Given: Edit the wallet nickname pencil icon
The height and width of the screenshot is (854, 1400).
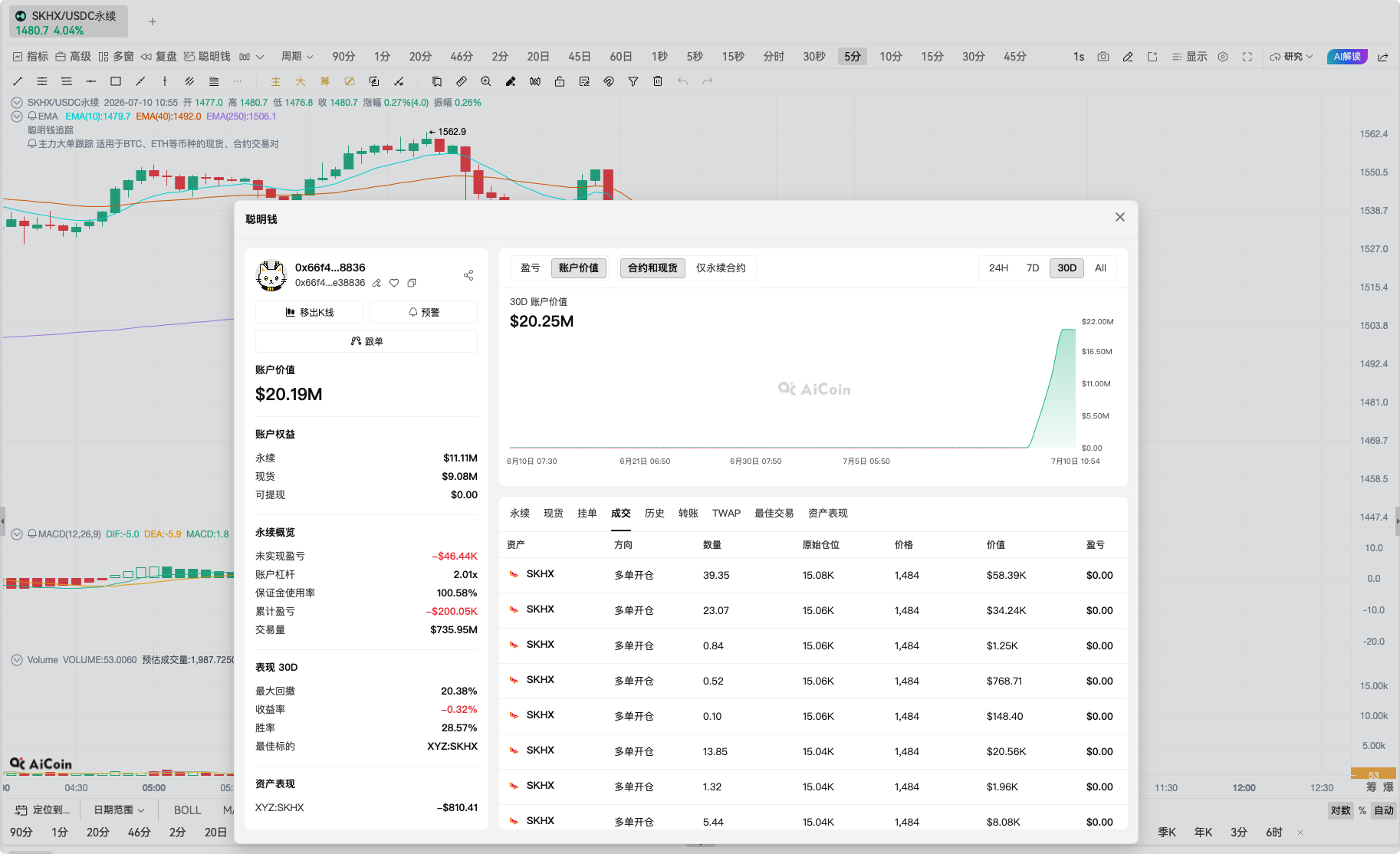Looking at the screenshot, I should 376,283.
